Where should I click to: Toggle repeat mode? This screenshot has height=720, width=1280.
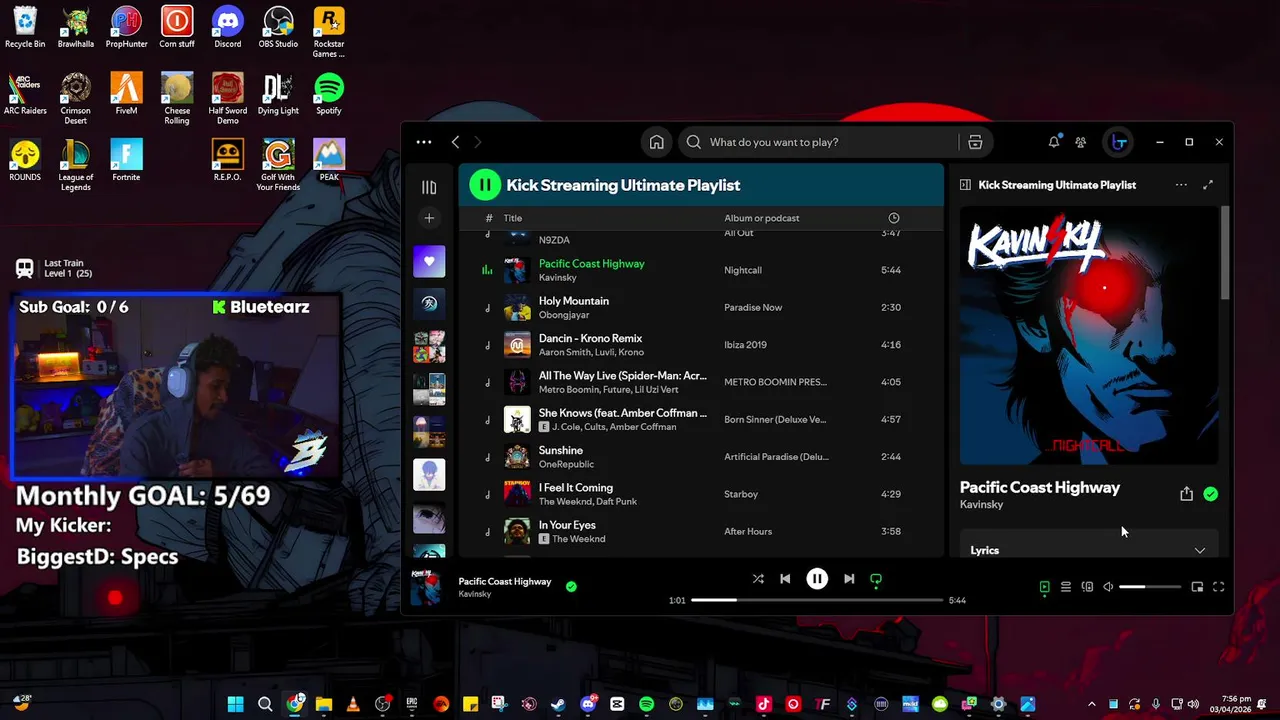coord(876,579)
